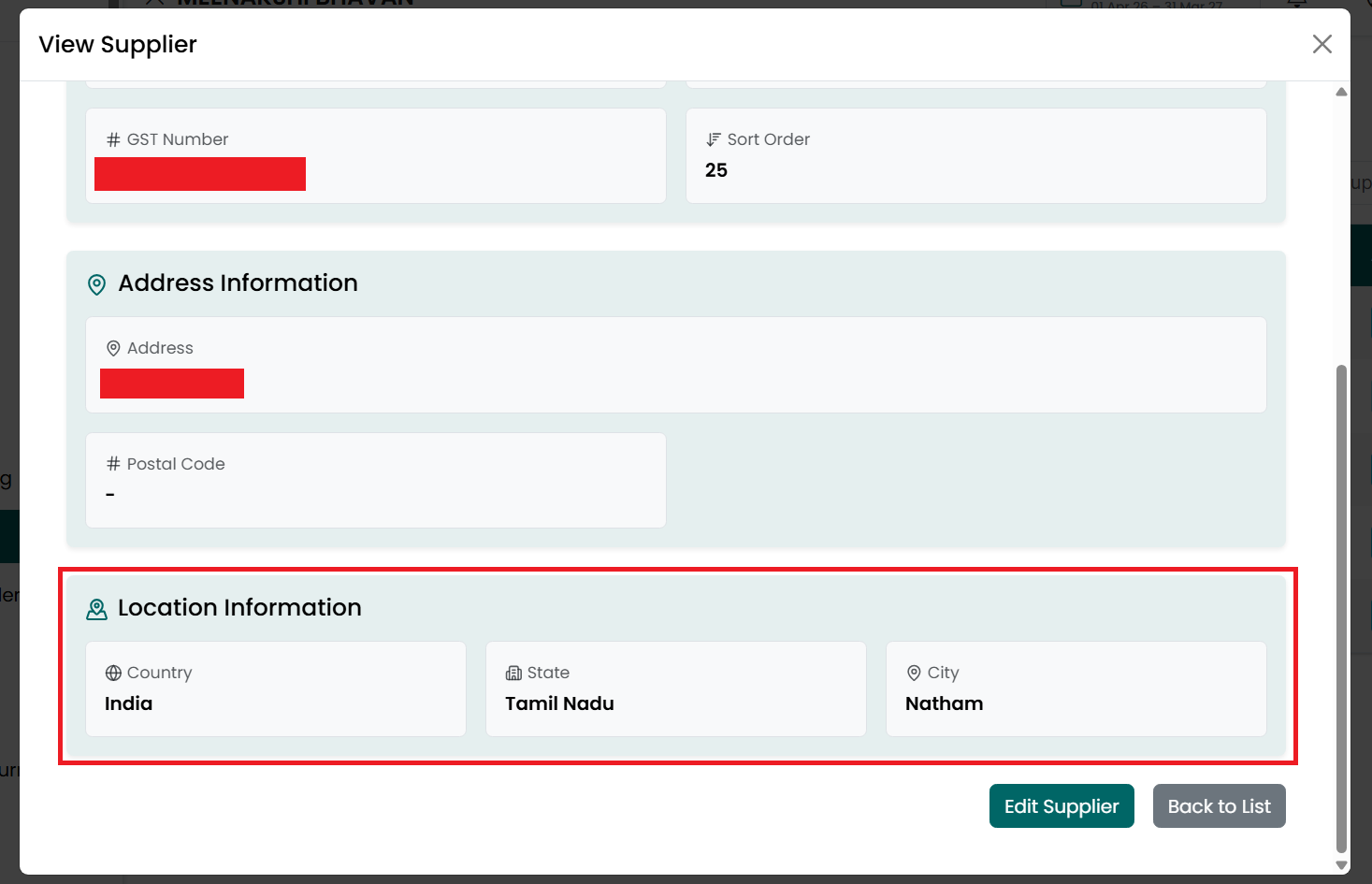Viewport: 1372px width, 884px height.
Task: Click the scrollbar down arrow
Action: [x=1341, y=866]
